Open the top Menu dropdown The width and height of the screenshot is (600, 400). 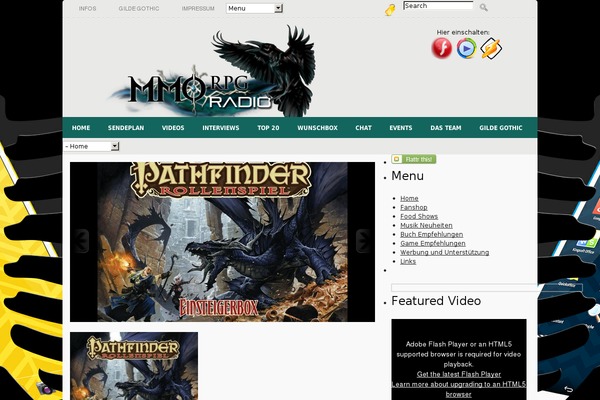coord(254,8)
